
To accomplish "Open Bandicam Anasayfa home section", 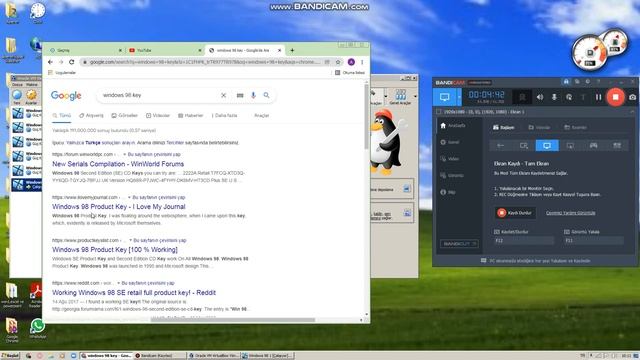I will [453, 126].
